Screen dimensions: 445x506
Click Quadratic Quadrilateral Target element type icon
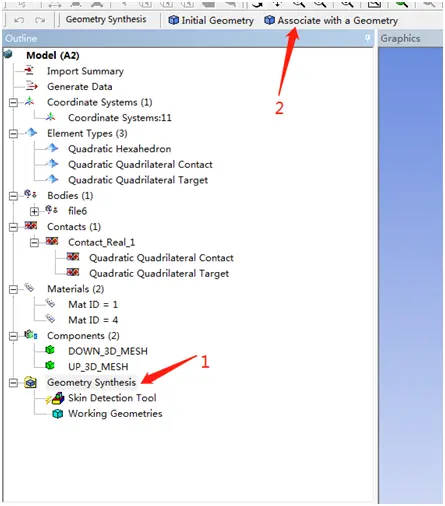click(x=53, y=179)
